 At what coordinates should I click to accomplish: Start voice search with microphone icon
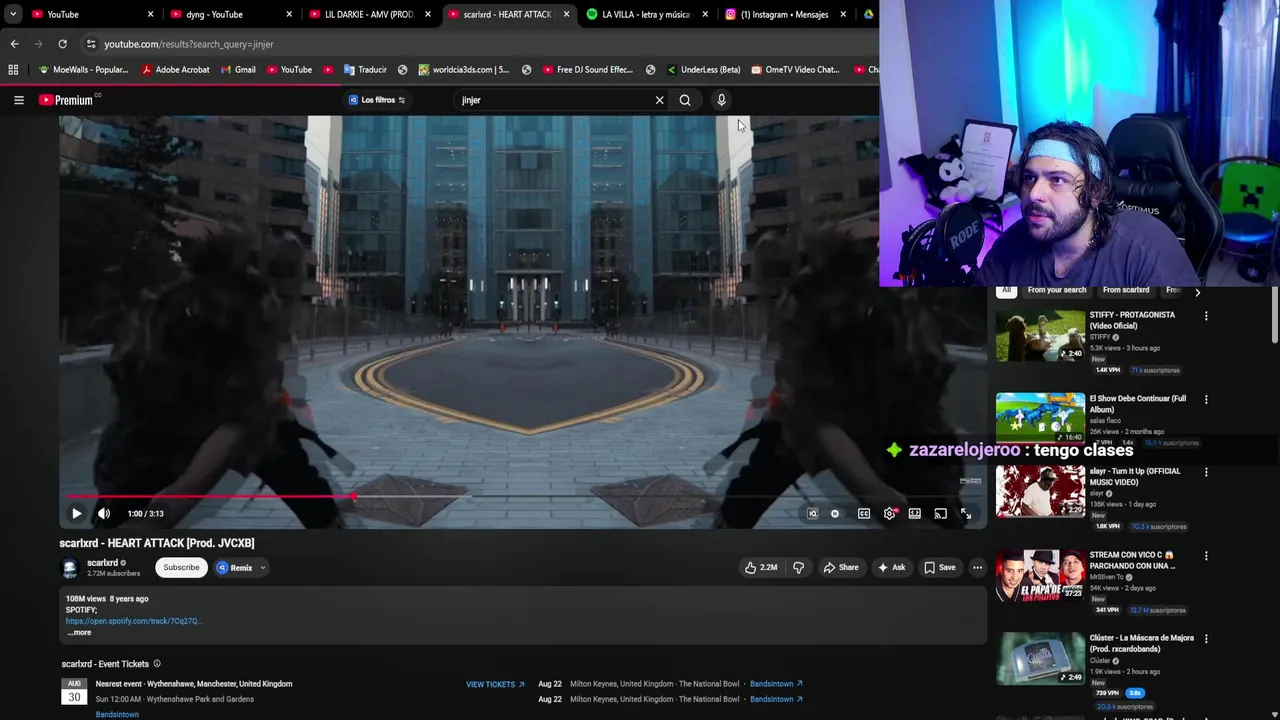(x=721, y=100)
